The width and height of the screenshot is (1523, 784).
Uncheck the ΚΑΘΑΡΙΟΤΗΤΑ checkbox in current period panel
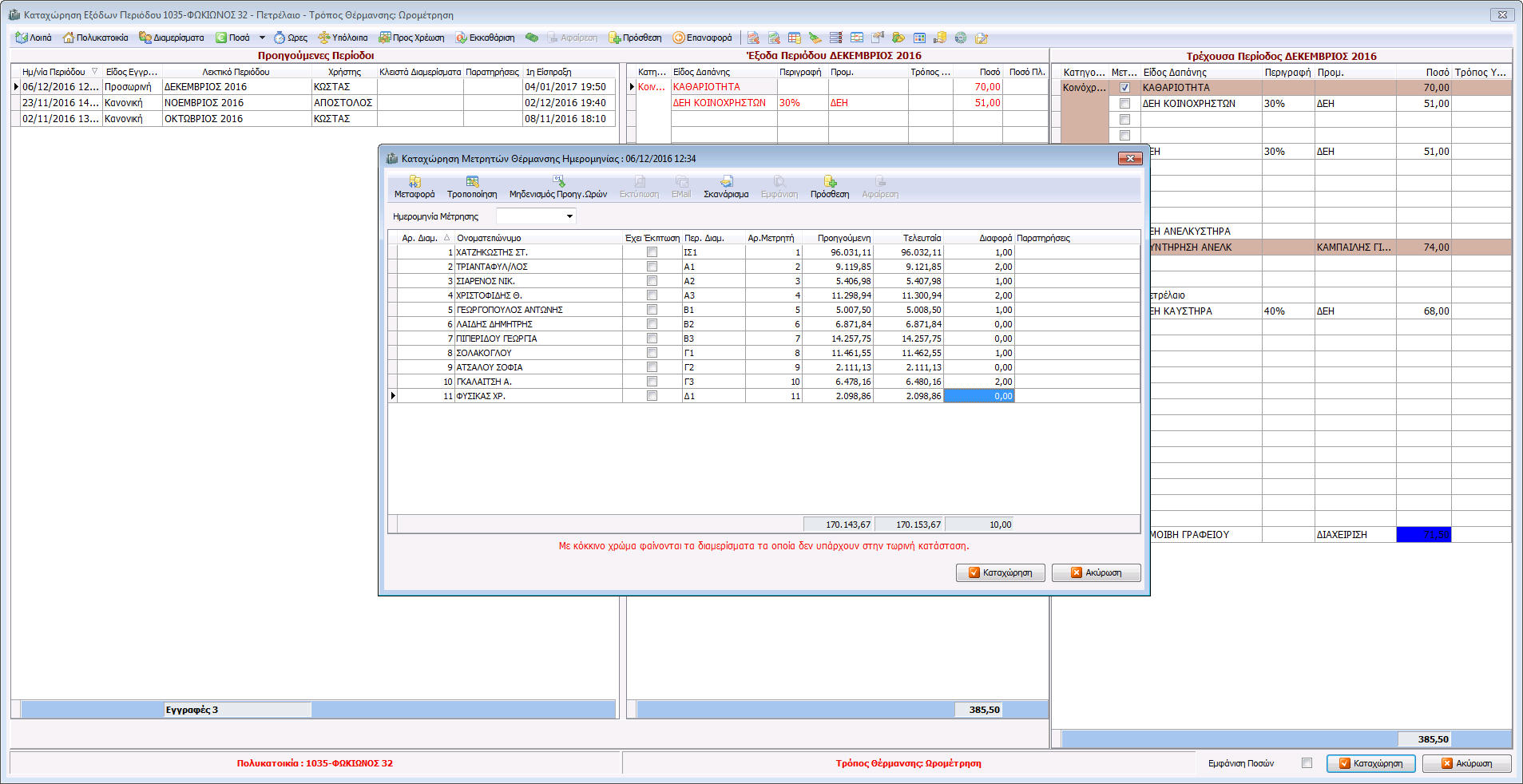pos(1124,88)
